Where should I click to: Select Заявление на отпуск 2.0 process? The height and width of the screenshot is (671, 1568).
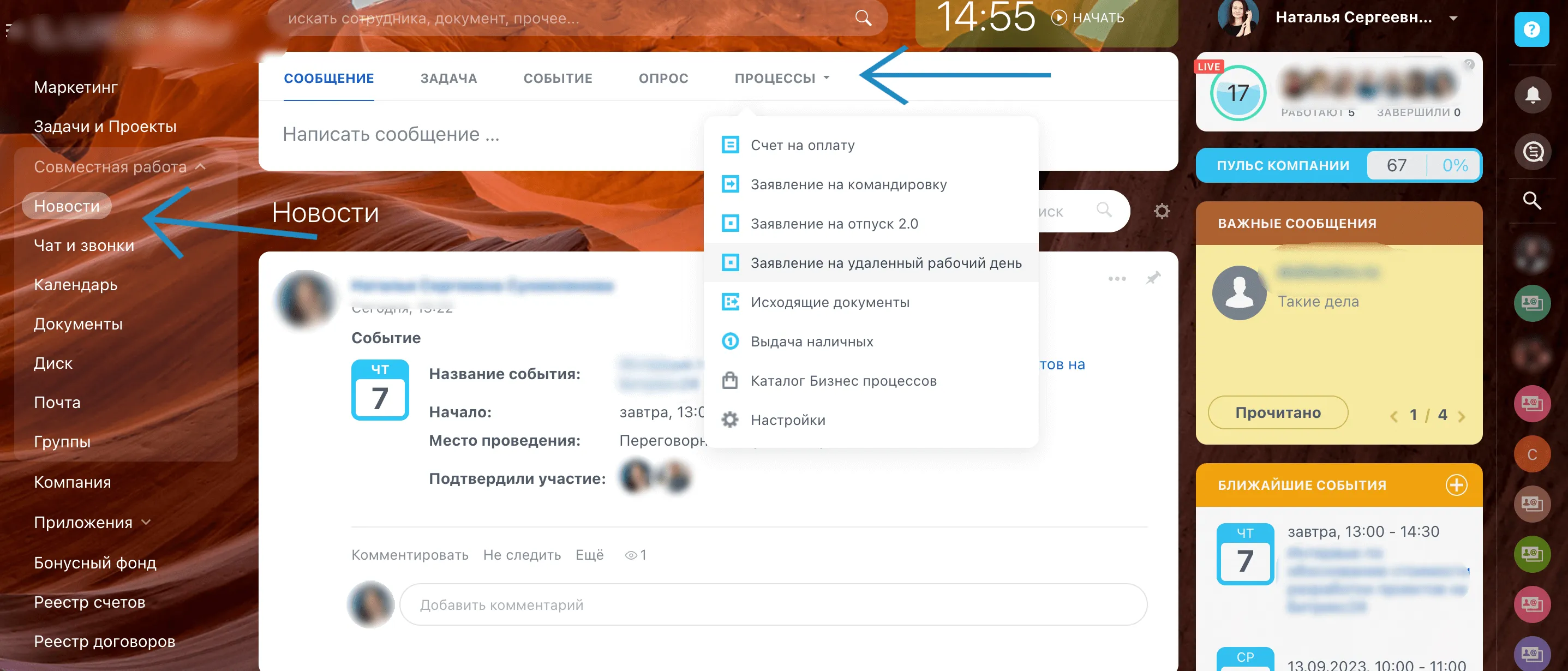tap(833, 224)
